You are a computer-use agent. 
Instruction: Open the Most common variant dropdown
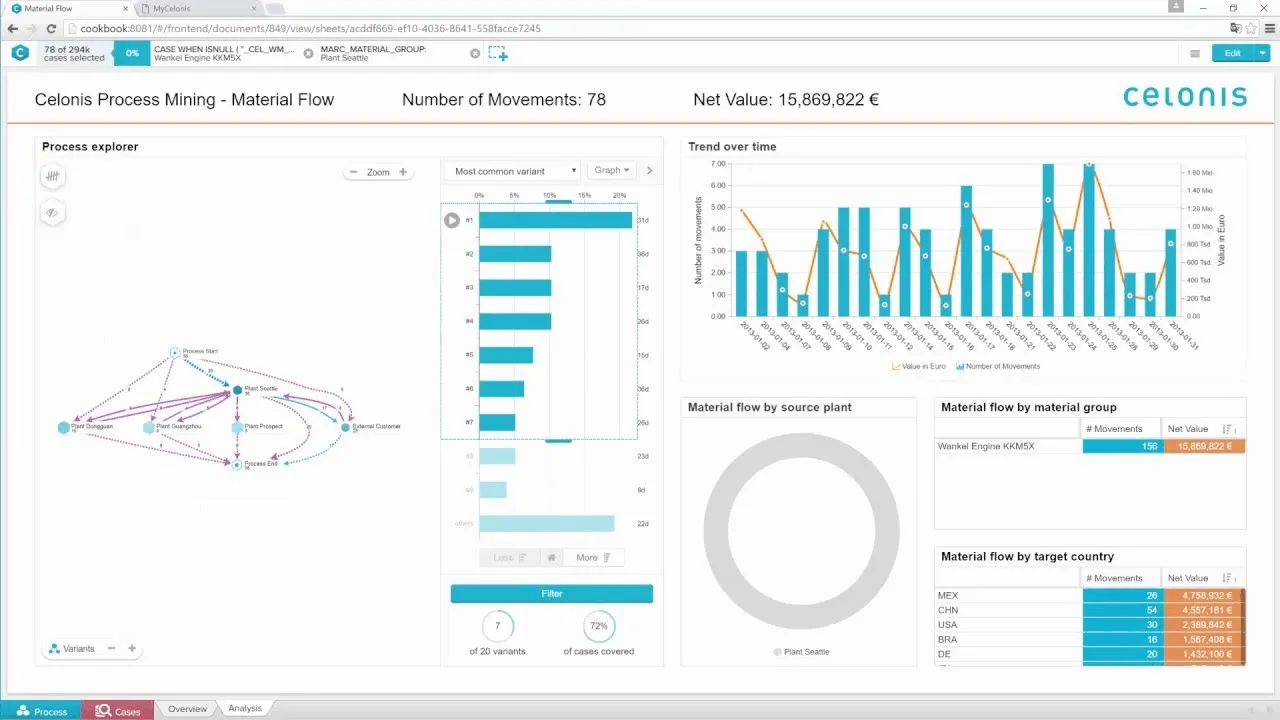[512, 171]
